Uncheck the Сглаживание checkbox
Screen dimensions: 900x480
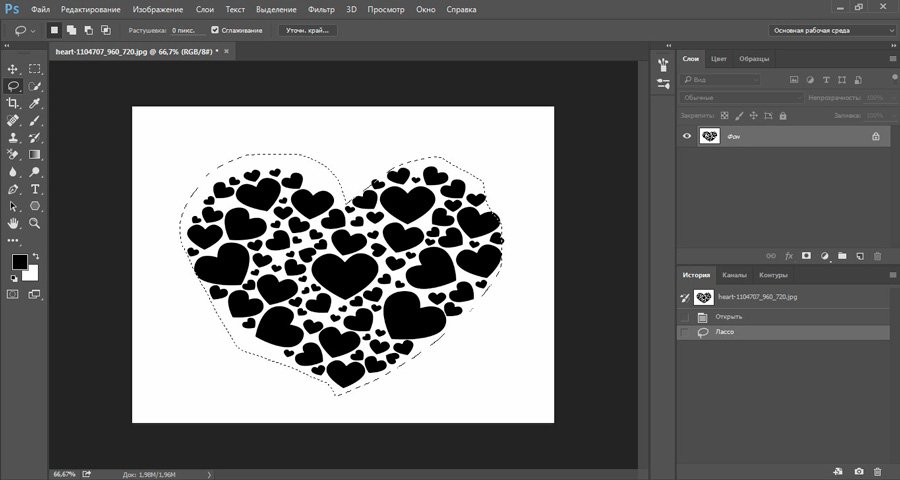[x=216, y=31]
